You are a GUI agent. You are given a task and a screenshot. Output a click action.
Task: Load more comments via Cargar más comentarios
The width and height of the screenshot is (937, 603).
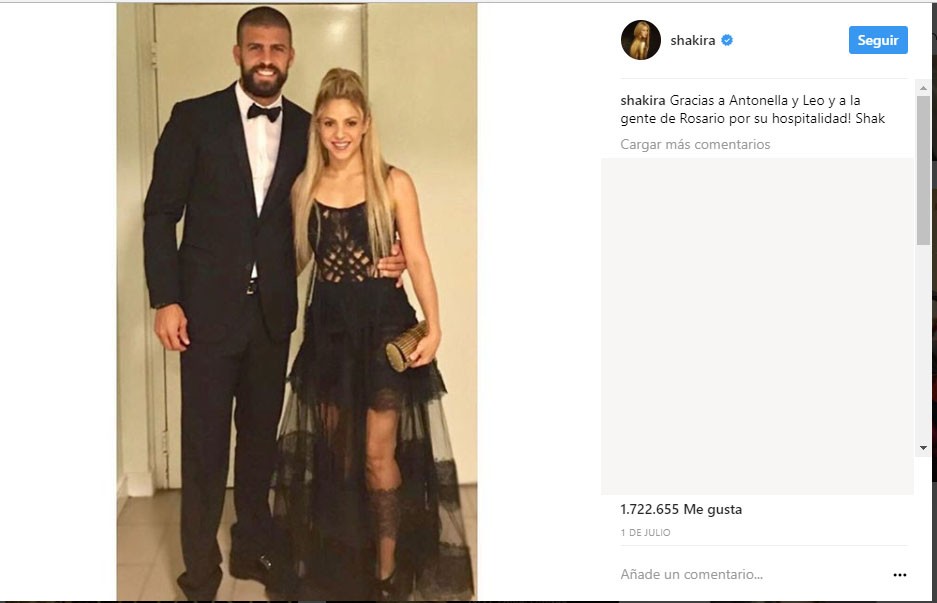tap(695, 144)
